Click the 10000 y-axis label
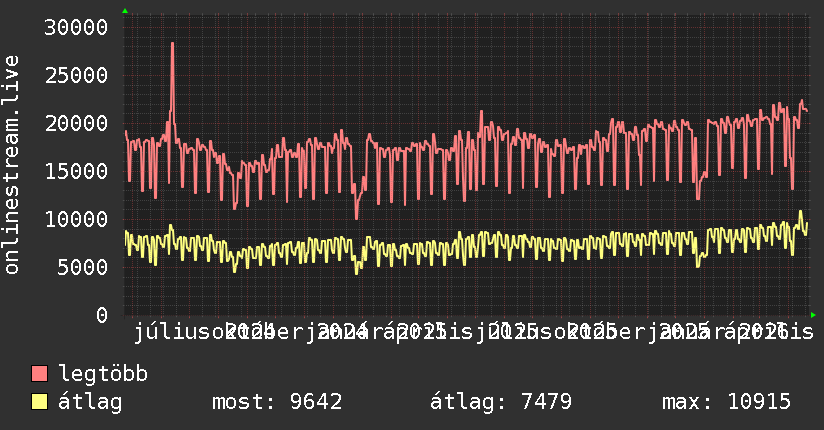This screenshot has height=430, width=824. click(76, 220)
